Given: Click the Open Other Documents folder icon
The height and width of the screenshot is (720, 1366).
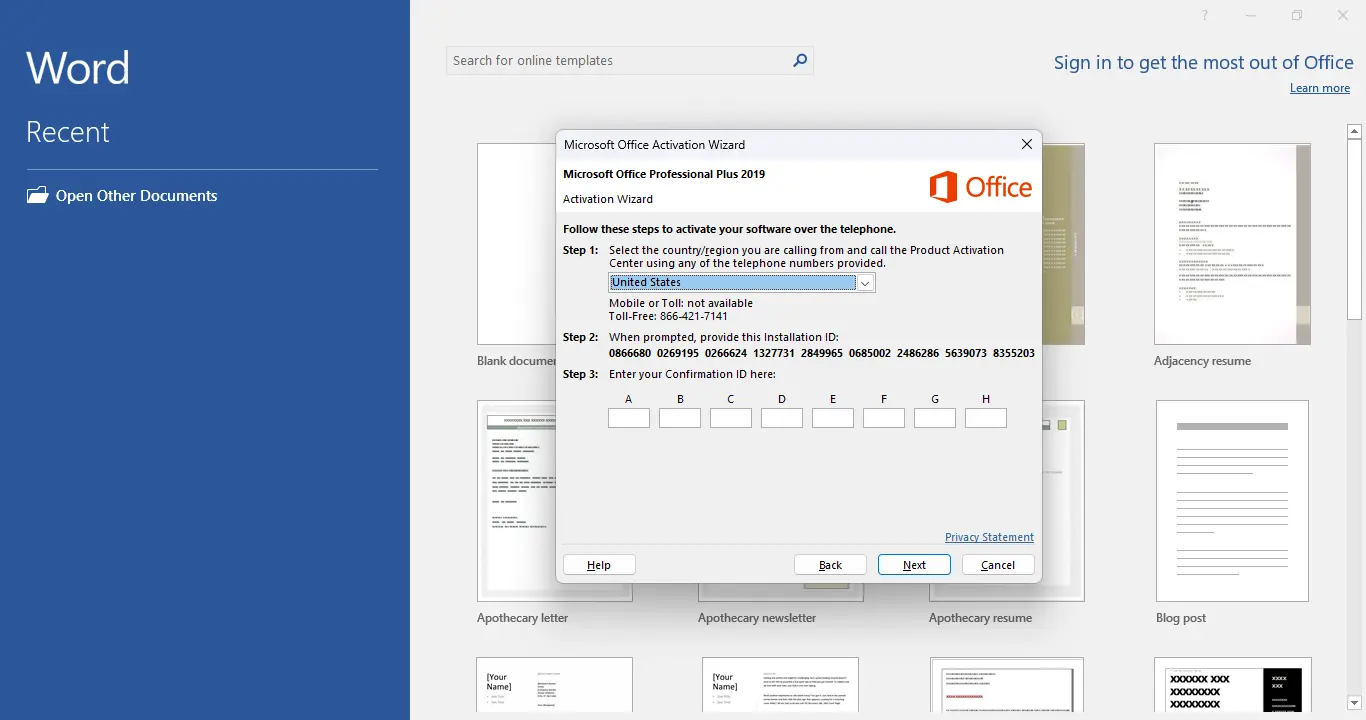Looking at the screenshot, I should [37, 195].
